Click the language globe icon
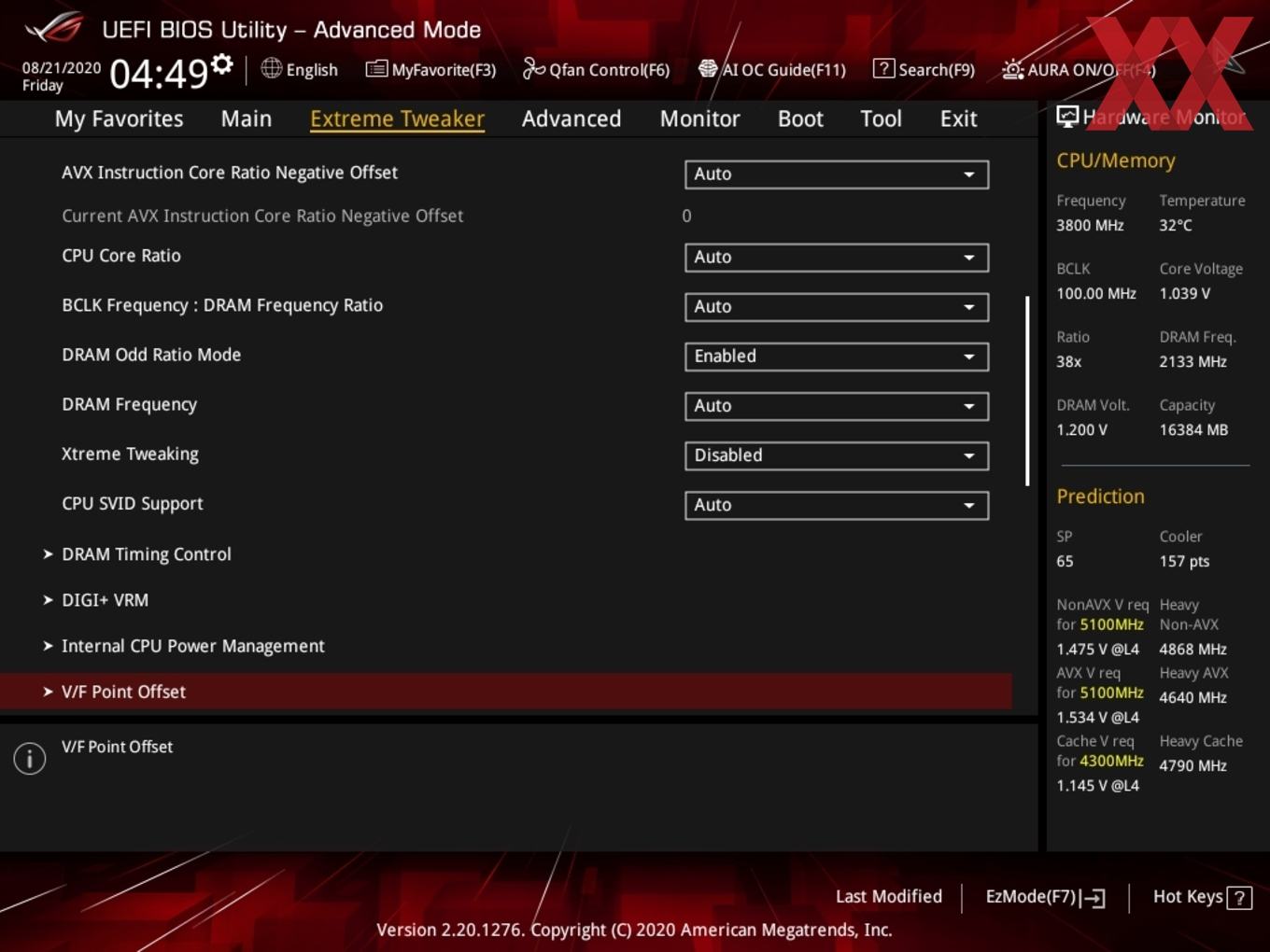Screen dimensions: 1270x952 click(271, 68)
